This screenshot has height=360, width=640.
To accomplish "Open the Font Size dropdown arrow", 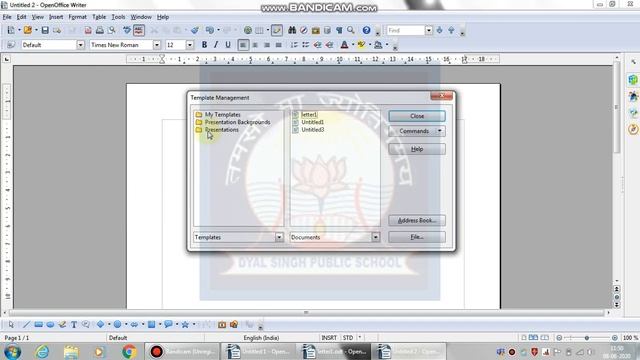I will [x=189, y=45].
